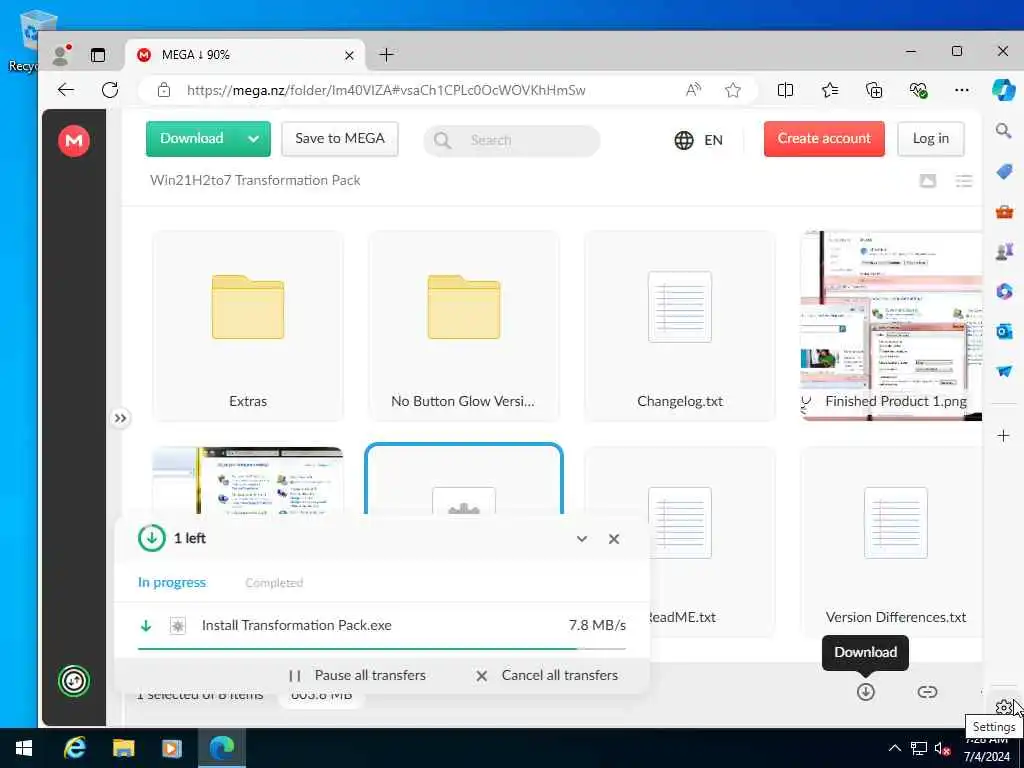Click the address bar URL

click(386, 90)
